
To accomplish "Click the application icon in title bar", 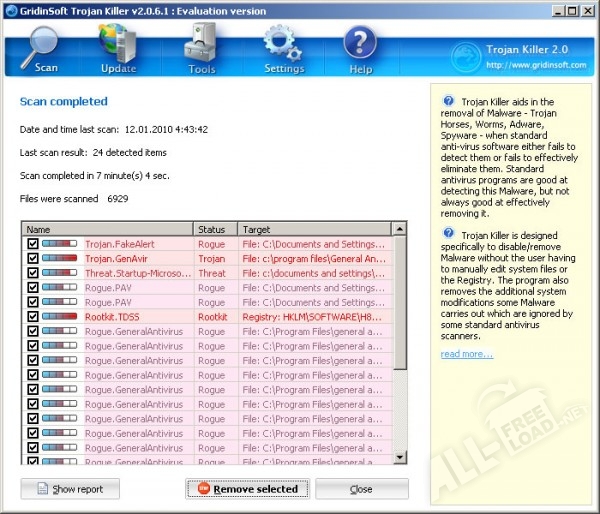I will coord(10,11).
